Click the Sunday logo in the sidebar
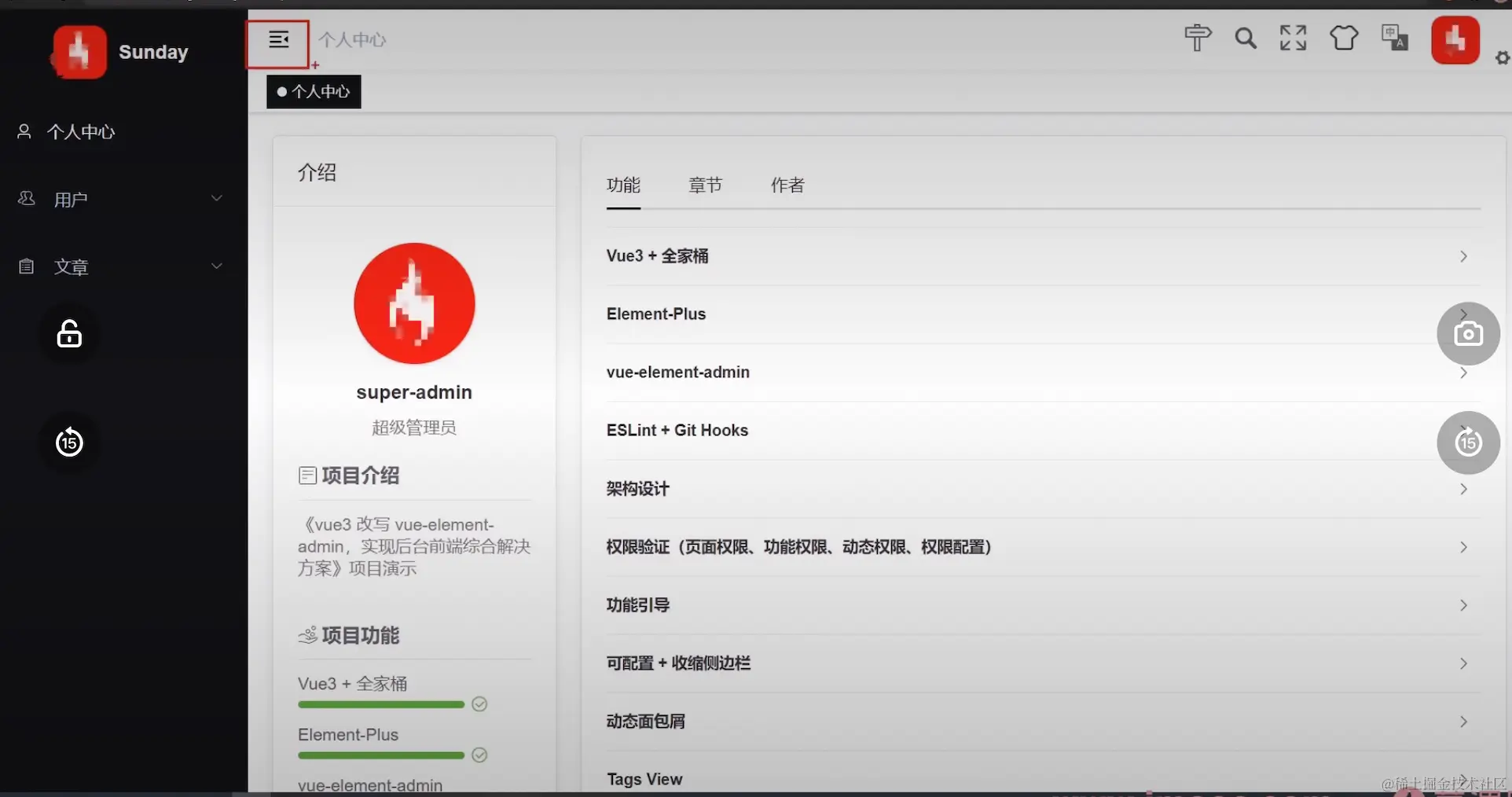This screenshot has width=1512, height=797. pos(79,52)
